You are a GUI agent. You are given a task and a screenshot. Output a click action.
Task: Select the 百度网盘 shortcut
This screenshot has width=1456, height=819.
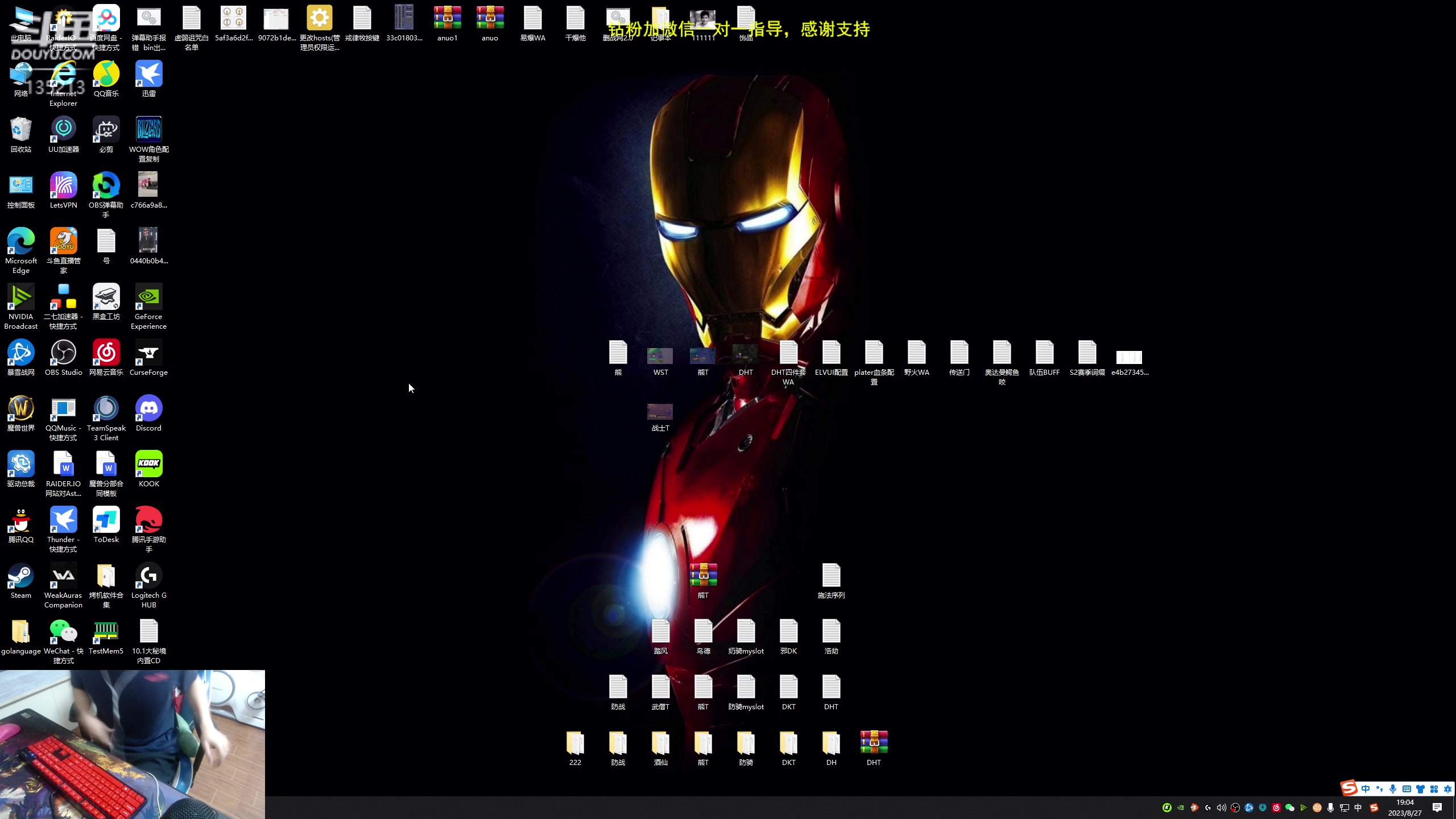pyautogui.click(x=106, y=28)
